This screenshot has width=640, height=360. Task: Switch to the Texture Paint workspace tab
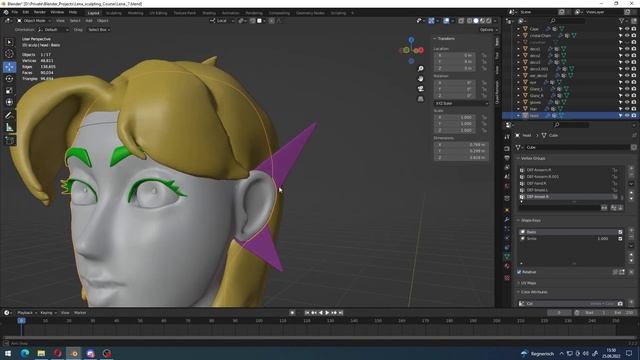(184, 13)
